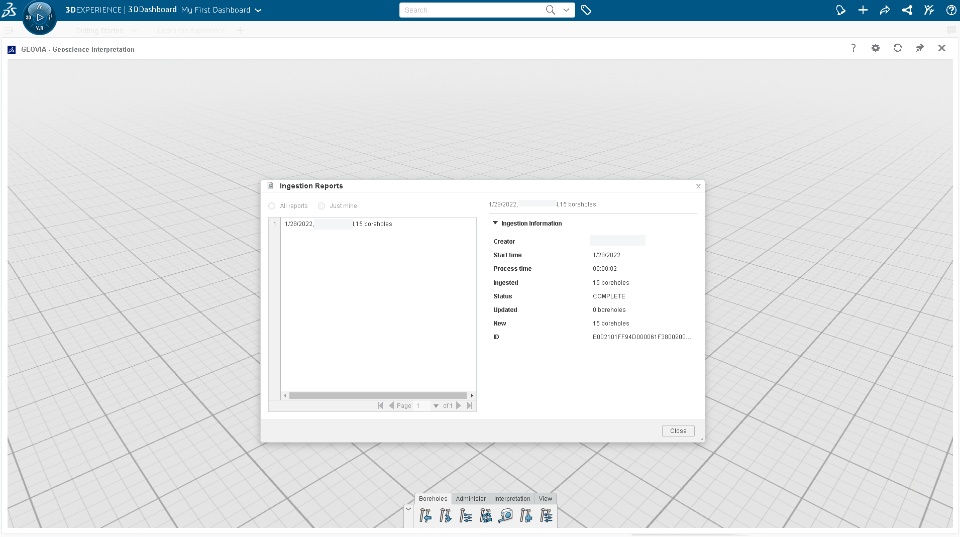This screenshot has width=960, height=537.
Task: Open the chat panel icon at right
Action: tap(951, 29)
